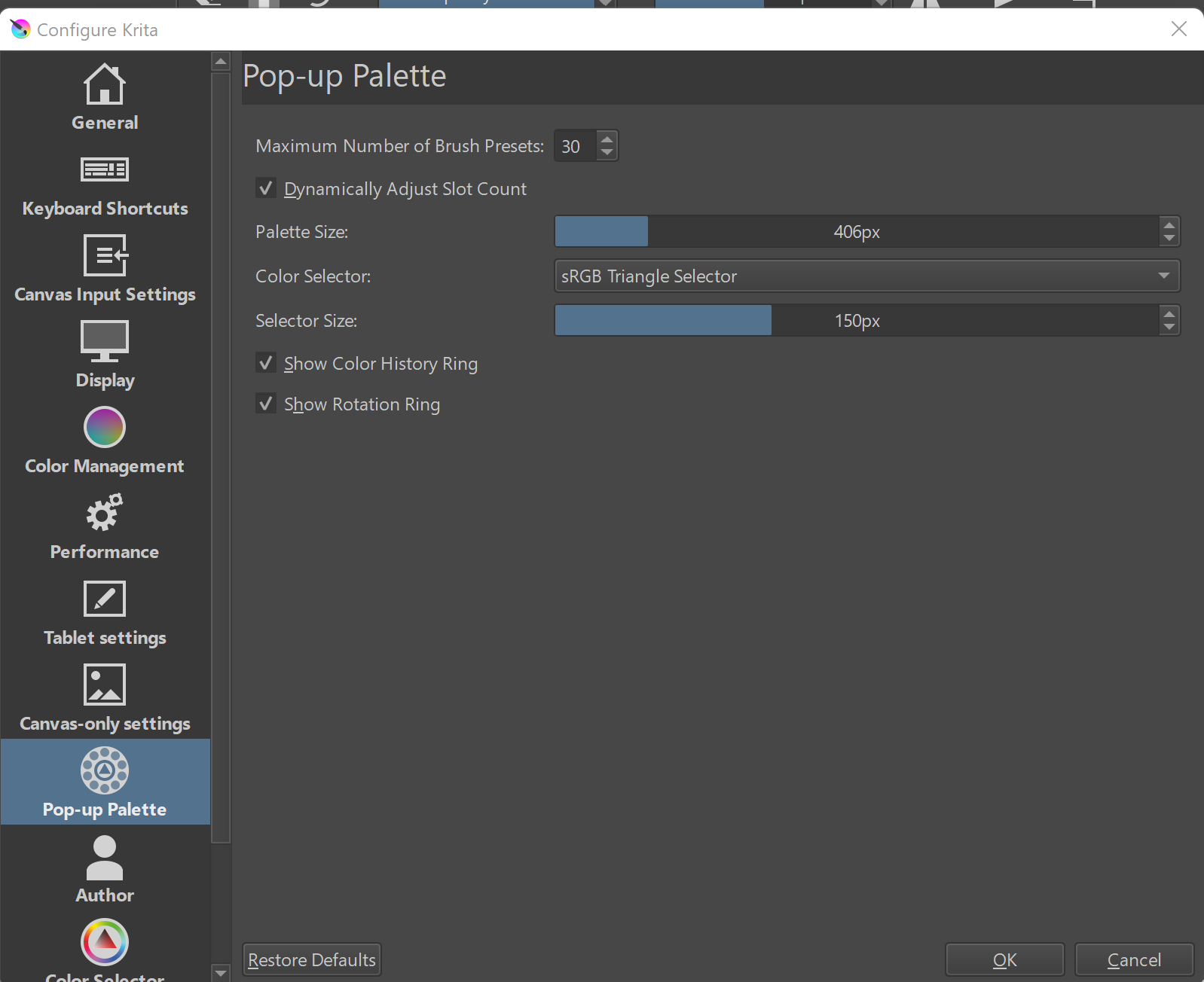Open Canvas Input Settings icon
The width and height of the screenshot is (1204, 982).
click(105, 256)
